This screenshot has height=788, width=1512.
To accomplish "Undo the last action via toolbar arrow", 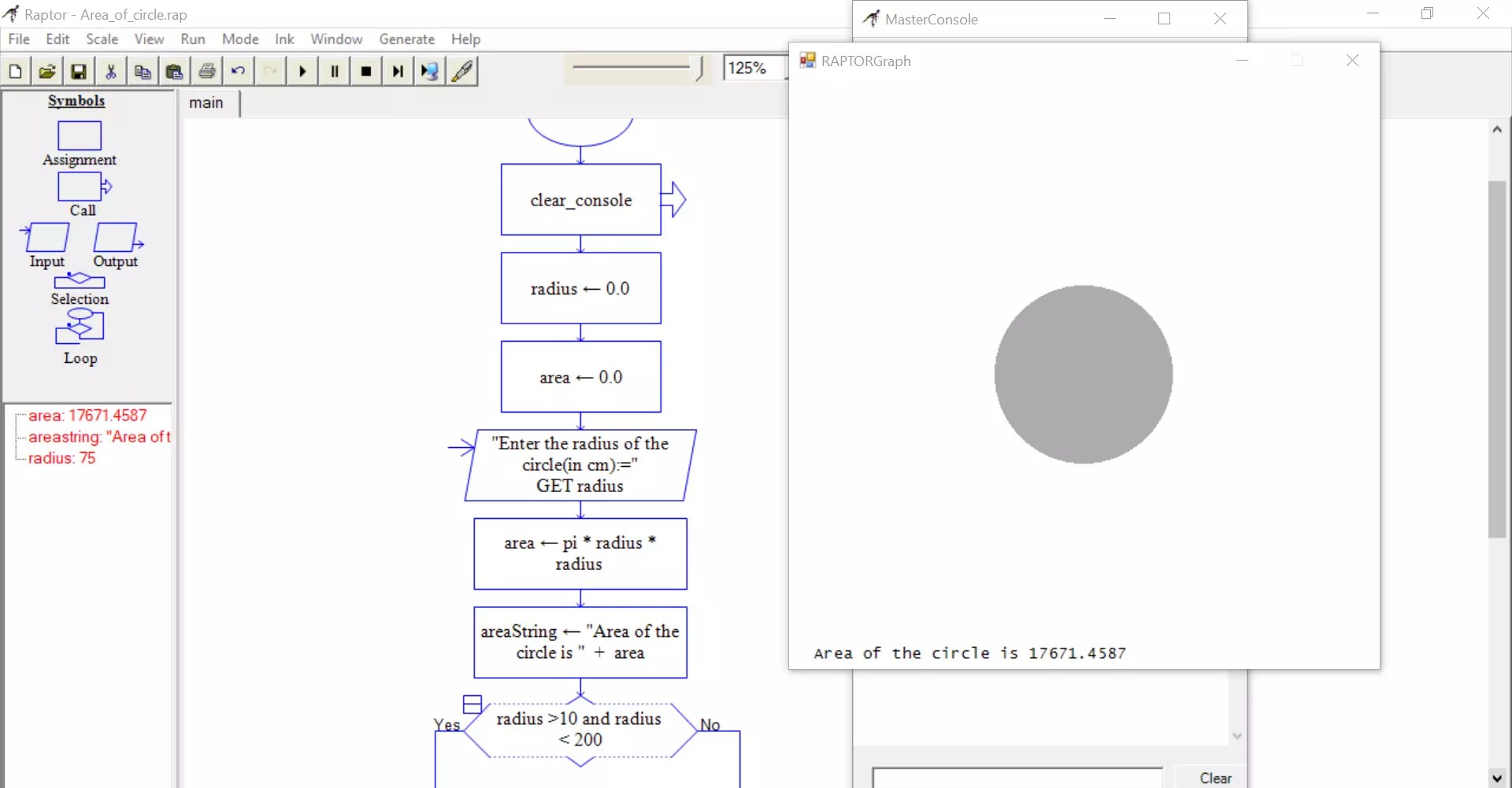I will 239,72.
